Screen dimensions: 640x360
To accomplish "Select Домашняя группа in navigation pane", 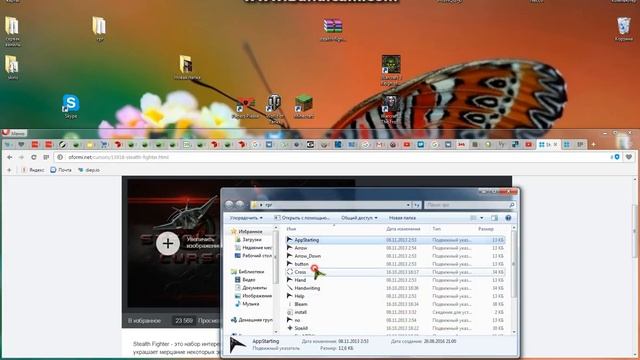I will pos(251,320).
